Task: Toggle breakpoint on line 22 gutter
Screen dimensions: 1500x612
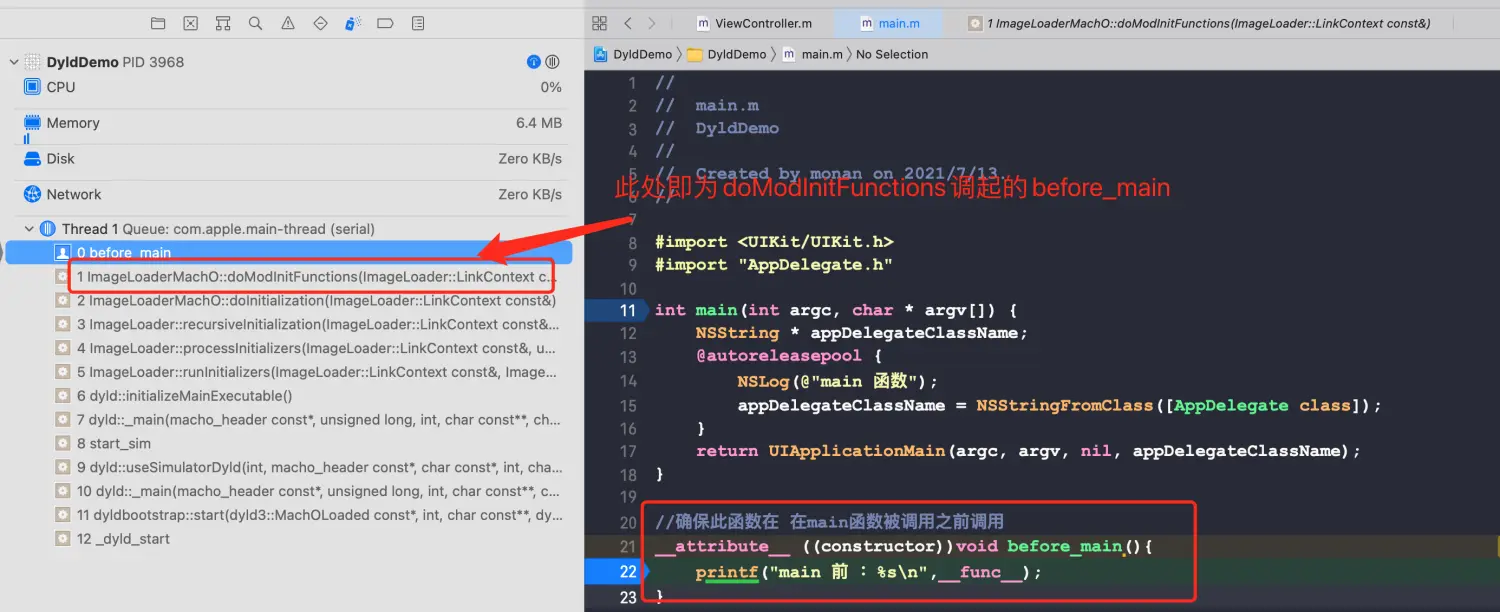Action: (616, 572)
